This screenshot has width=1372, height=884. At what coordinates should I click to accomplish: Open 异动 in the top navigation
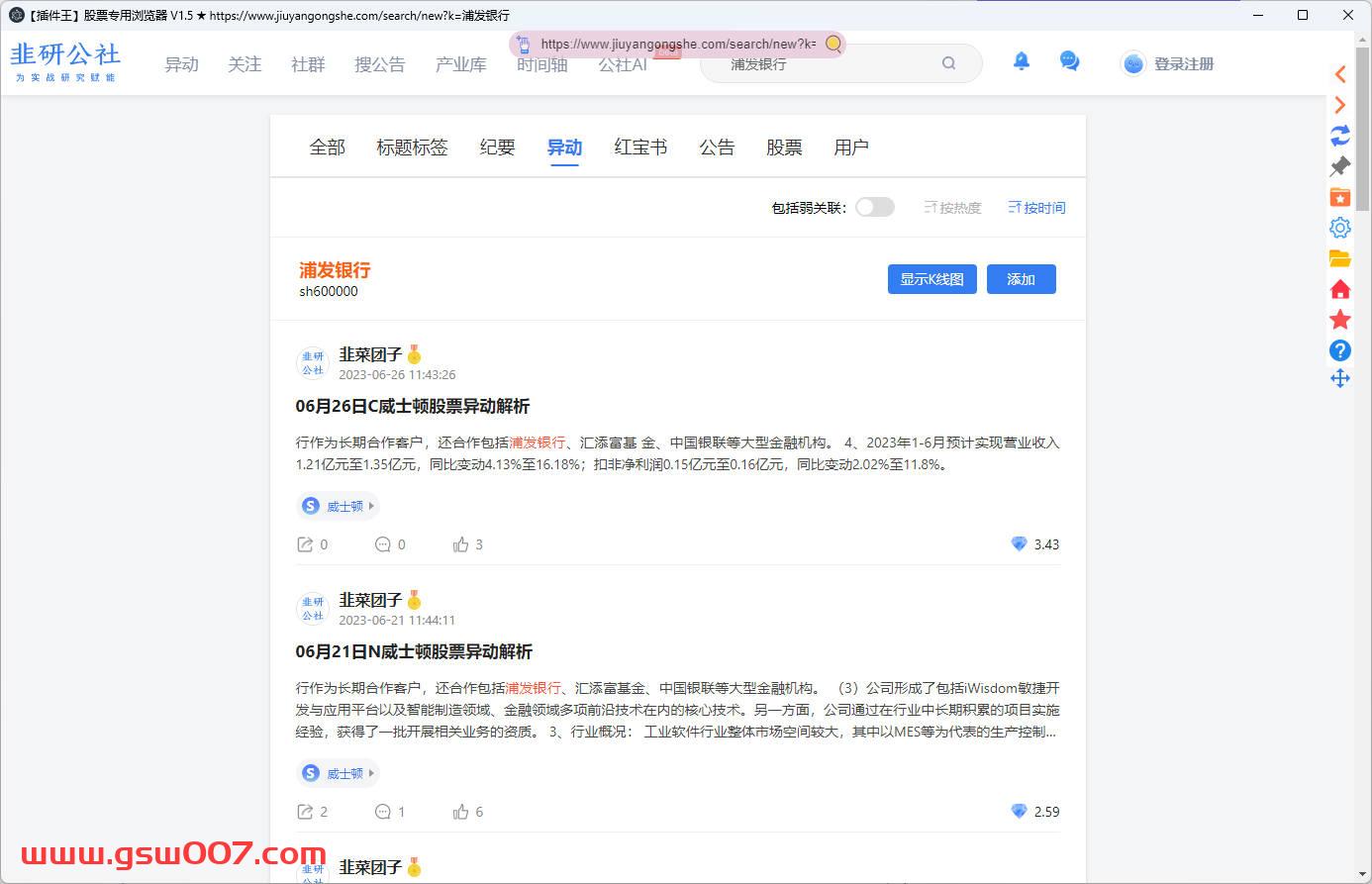tap(181, 64)
